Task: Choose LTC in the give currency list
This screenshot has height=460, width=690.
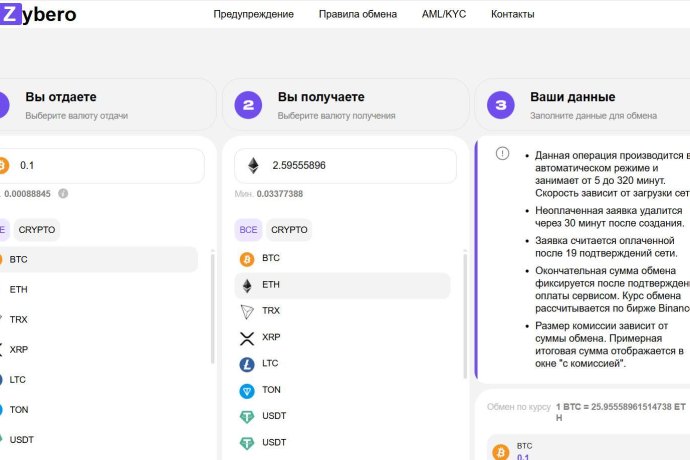Action: tap(99, 379)
